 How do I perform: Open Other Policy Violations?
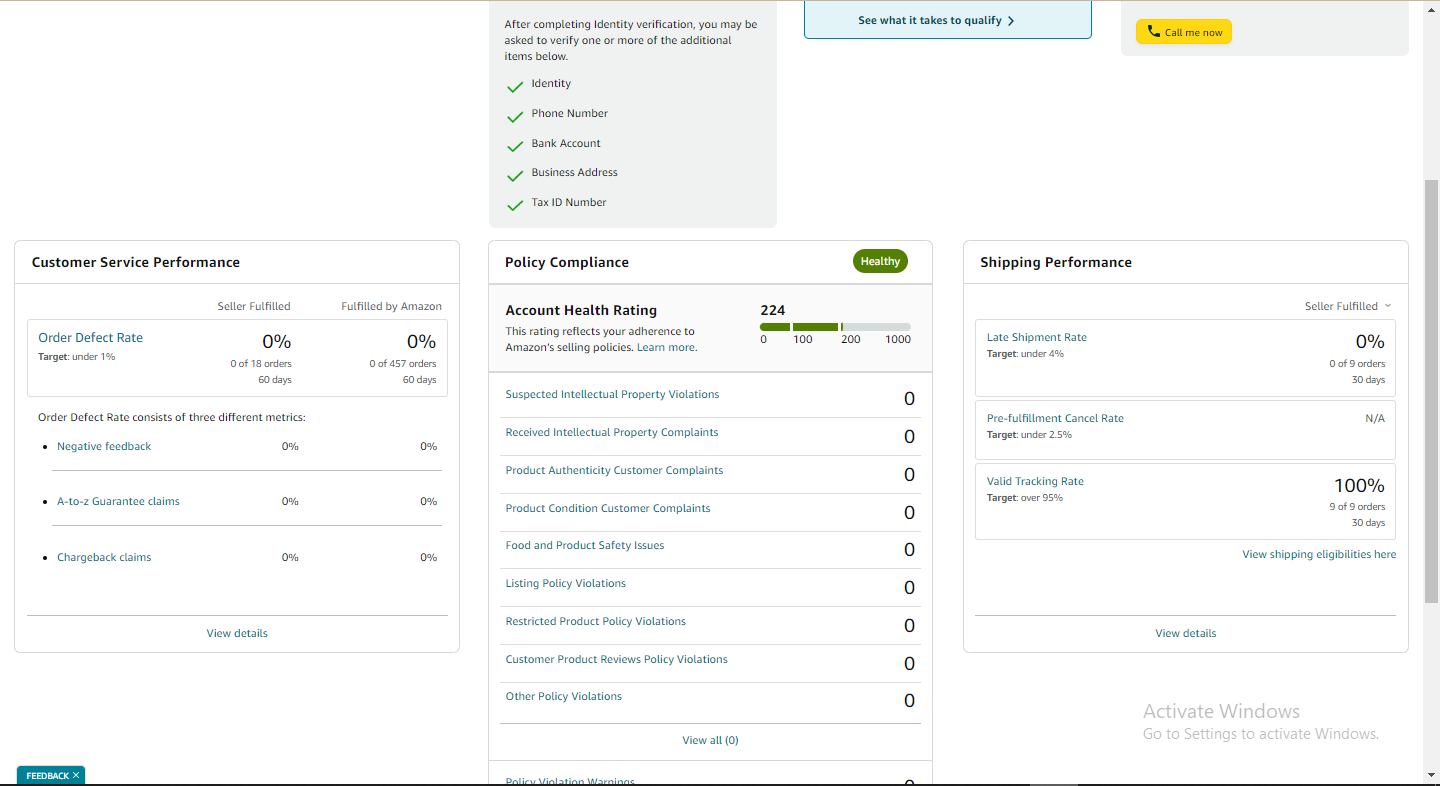pyautogui.click(x=563, y=696)
